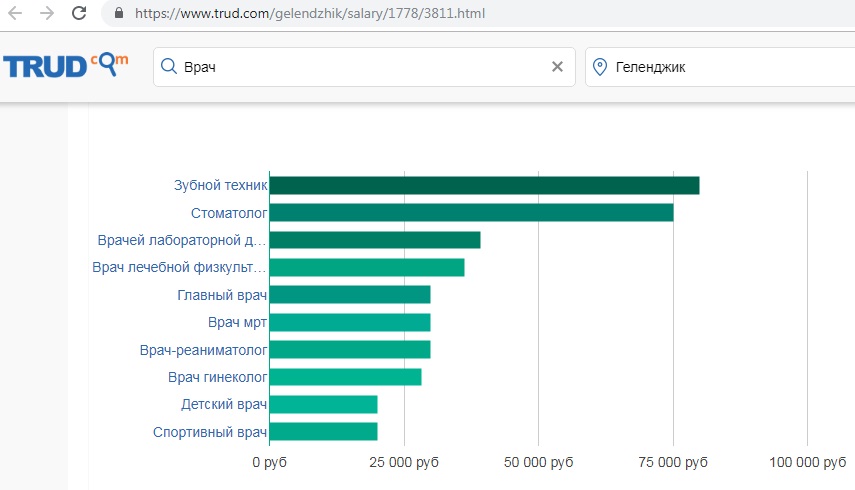Open the Зубной техник salary link
Viewport: 855px width, 490px height.
tap(221, 185)
